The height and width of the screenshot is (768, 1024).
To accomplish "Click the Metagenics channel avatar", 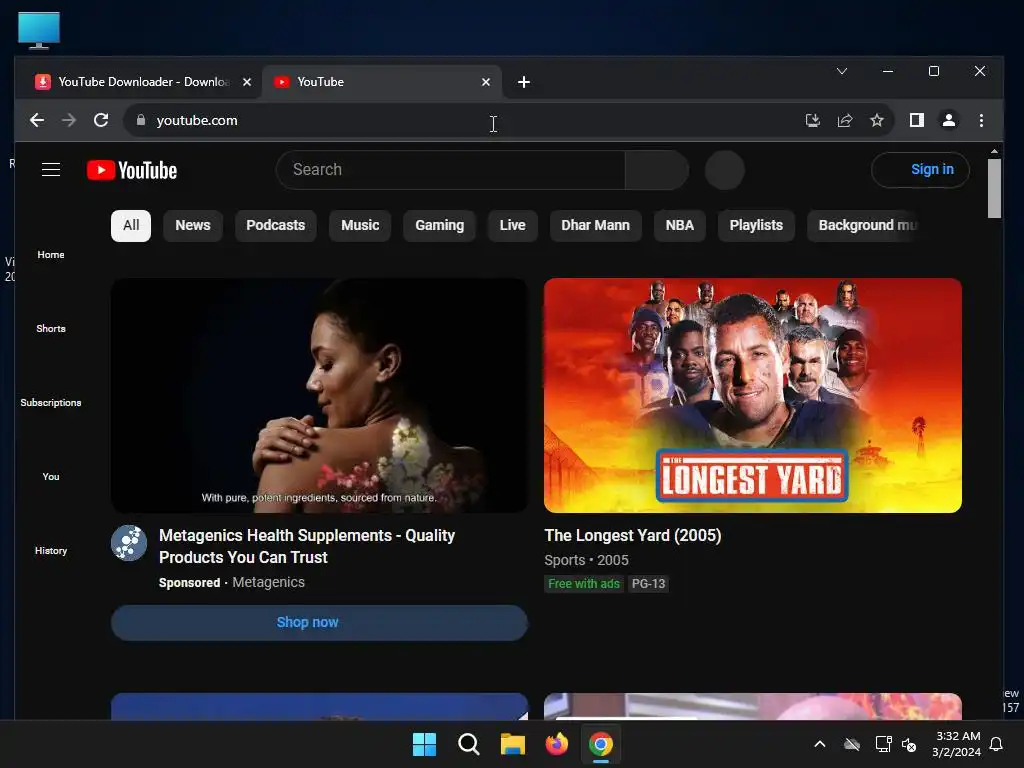I will click(x=129, y=543).
